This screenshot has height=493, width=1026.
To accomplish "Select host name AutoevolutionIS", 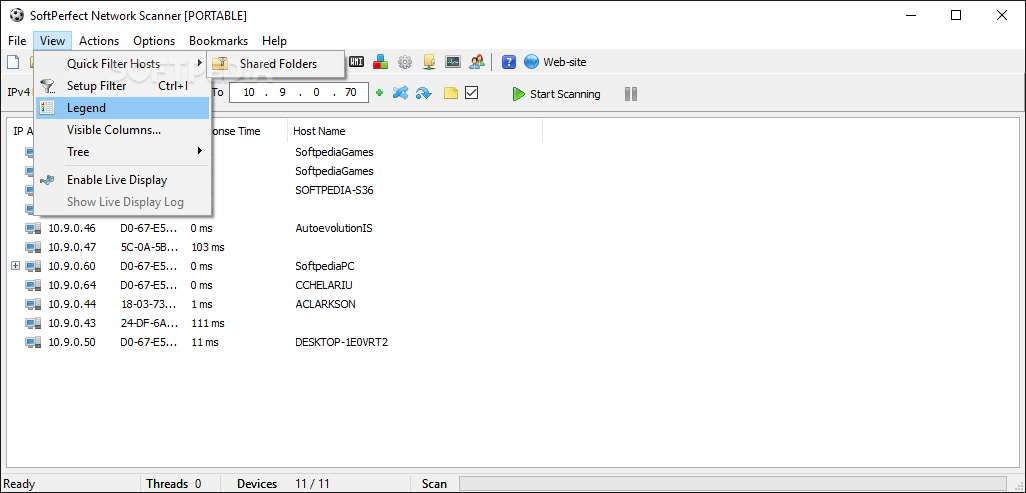I will (x=334, y=228).
